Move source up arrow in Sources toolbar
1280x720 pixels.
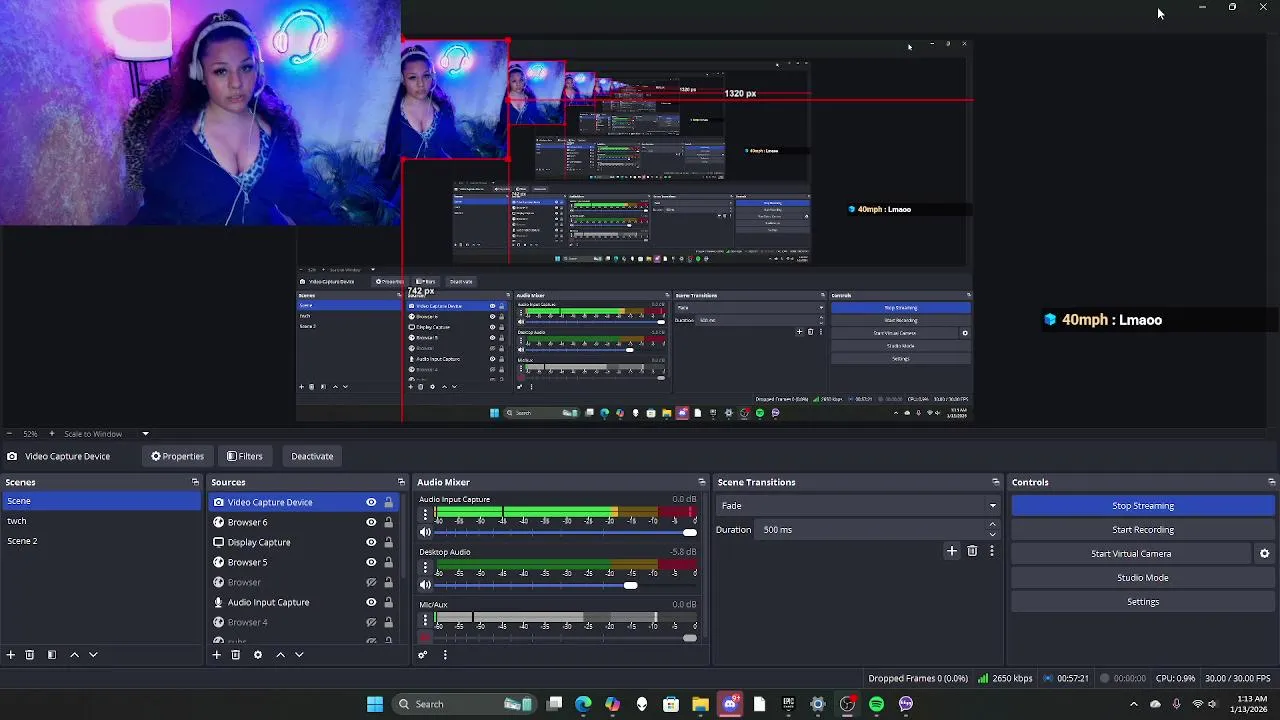(280, 655)
